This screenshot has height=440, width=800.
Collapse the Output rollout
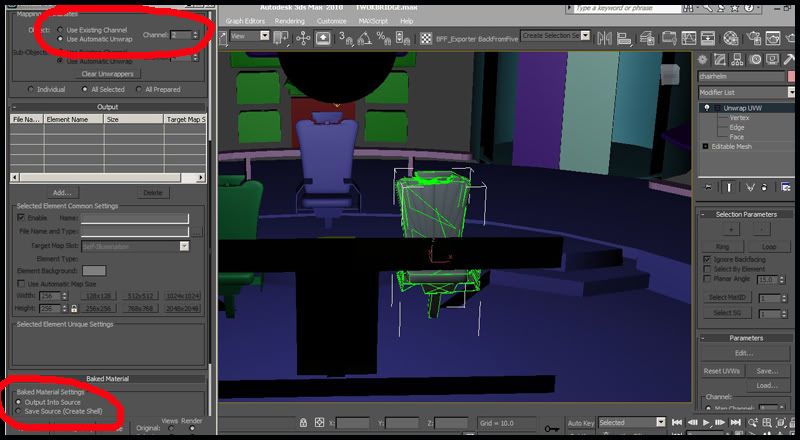click(108, 107)
